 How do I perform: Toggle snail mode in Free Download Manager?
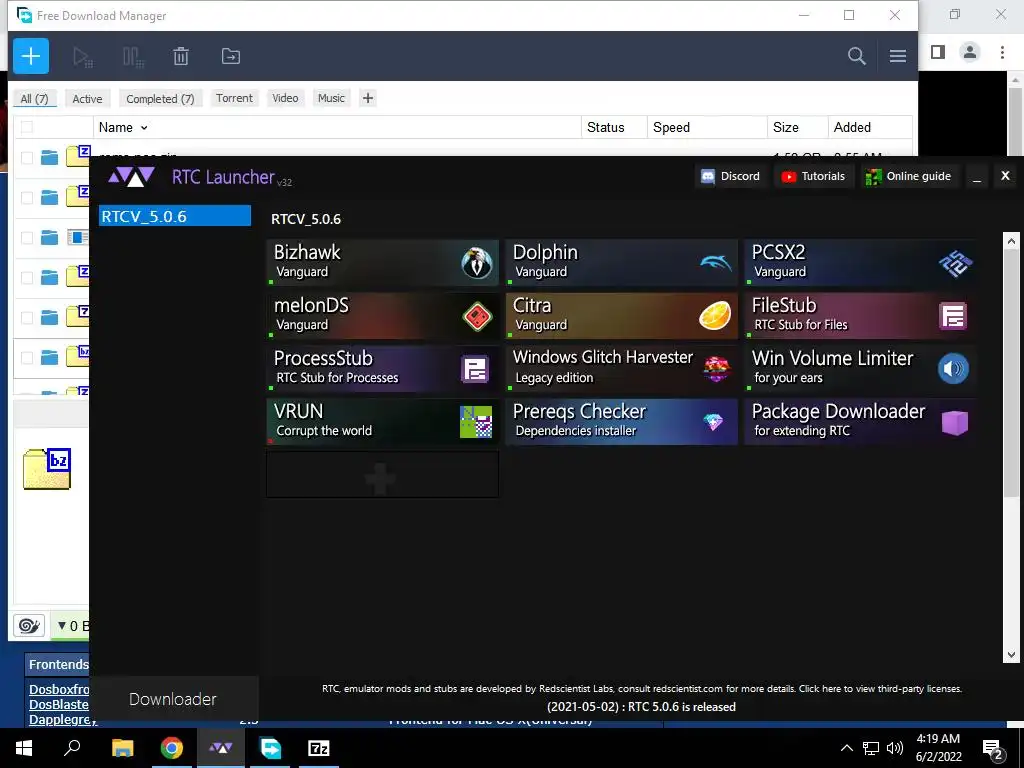(x=29, y=626)
